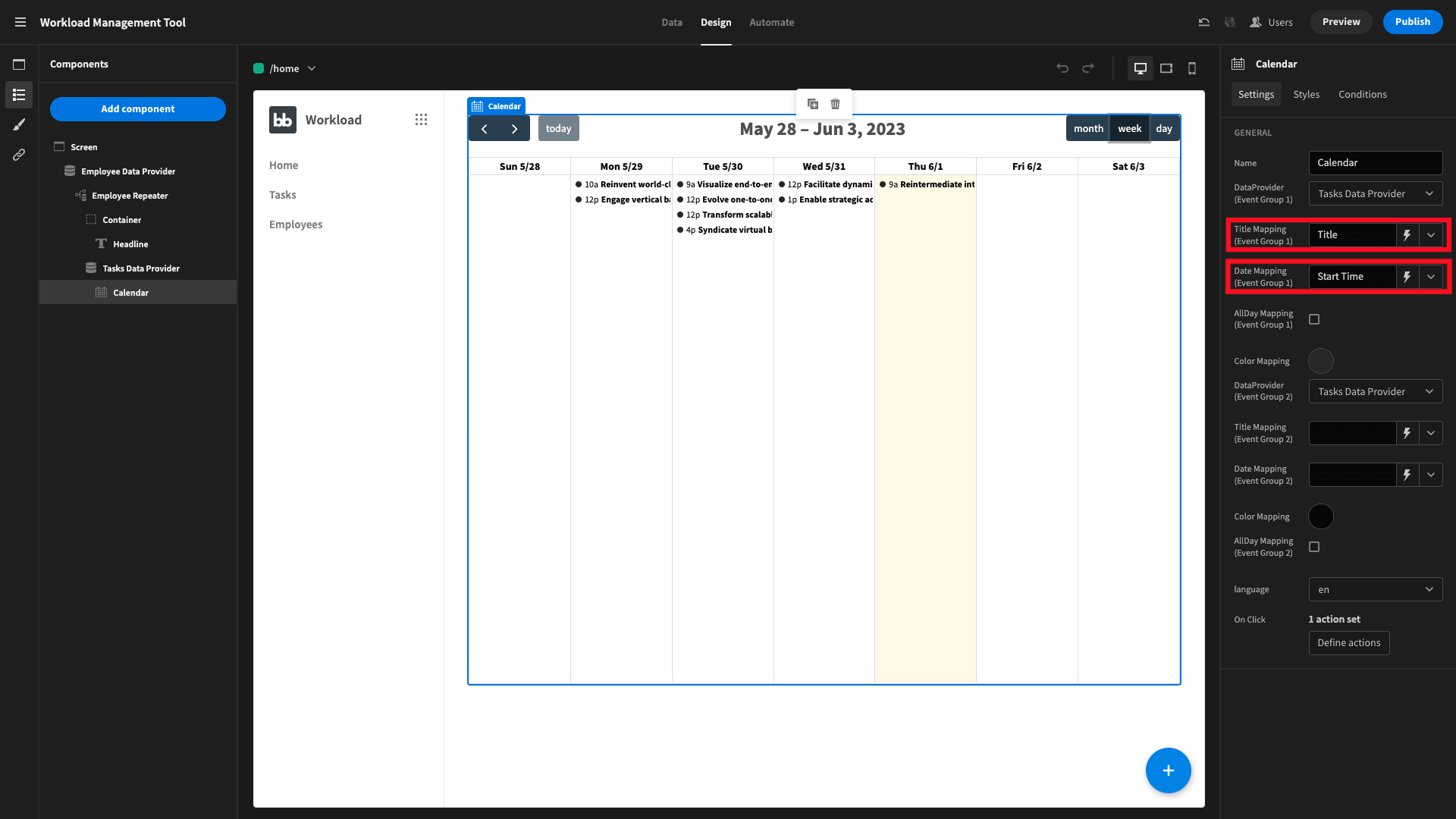Viewport: 1456px width, 819px height.
Task: Click the redo arrow in canvas toolbar
Action: click(1088, 68)
